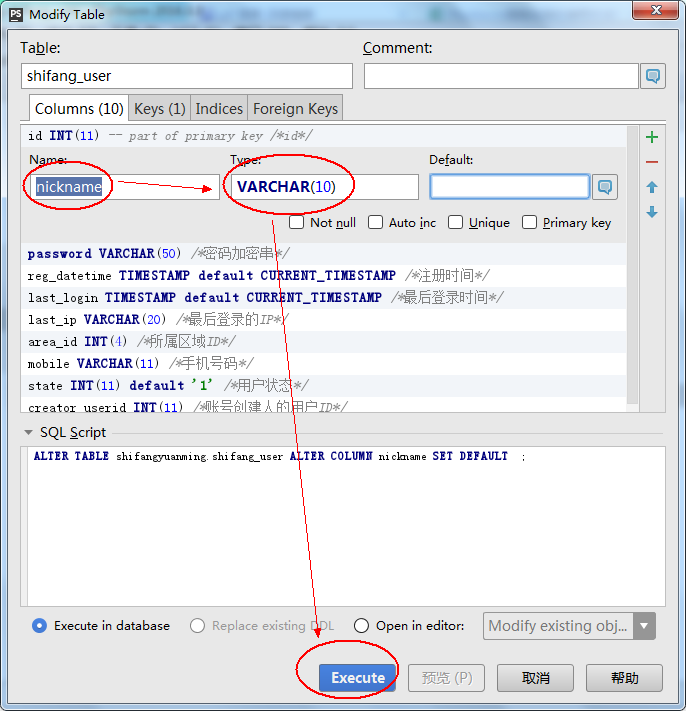Viewport: 686px width, 711px height.
Task: Open the expand editor icon beside Comment field
Action: pyautogui.click(x=653, y=76)
